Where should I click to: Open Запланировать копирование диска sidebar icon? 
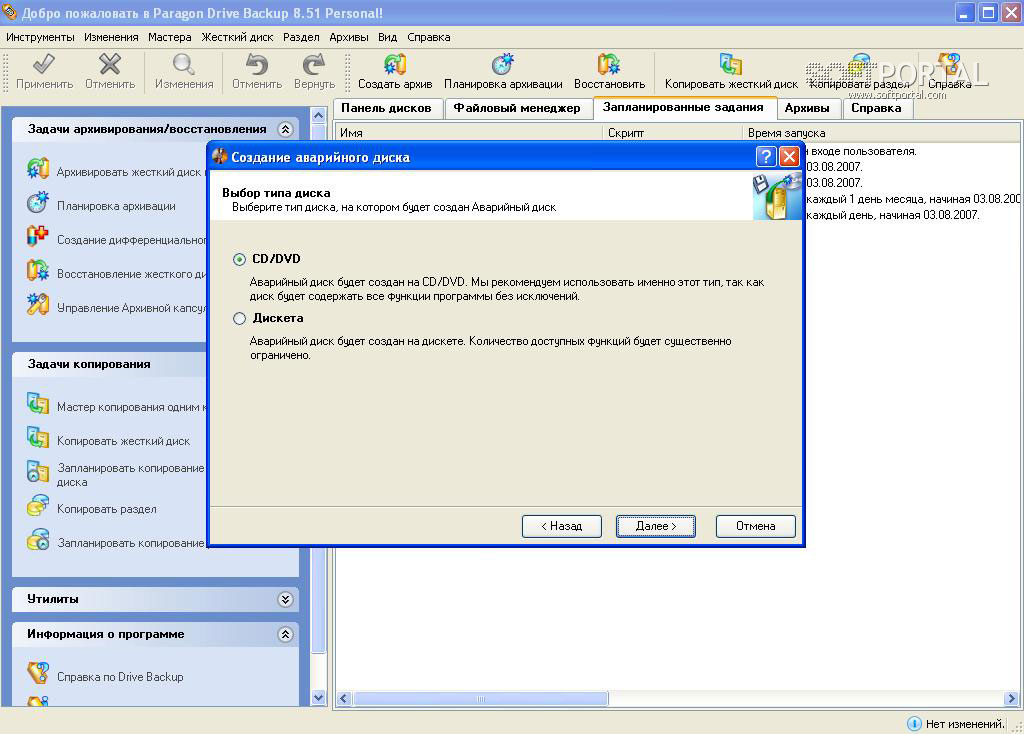pyautogui.click(x=38, y=471)
